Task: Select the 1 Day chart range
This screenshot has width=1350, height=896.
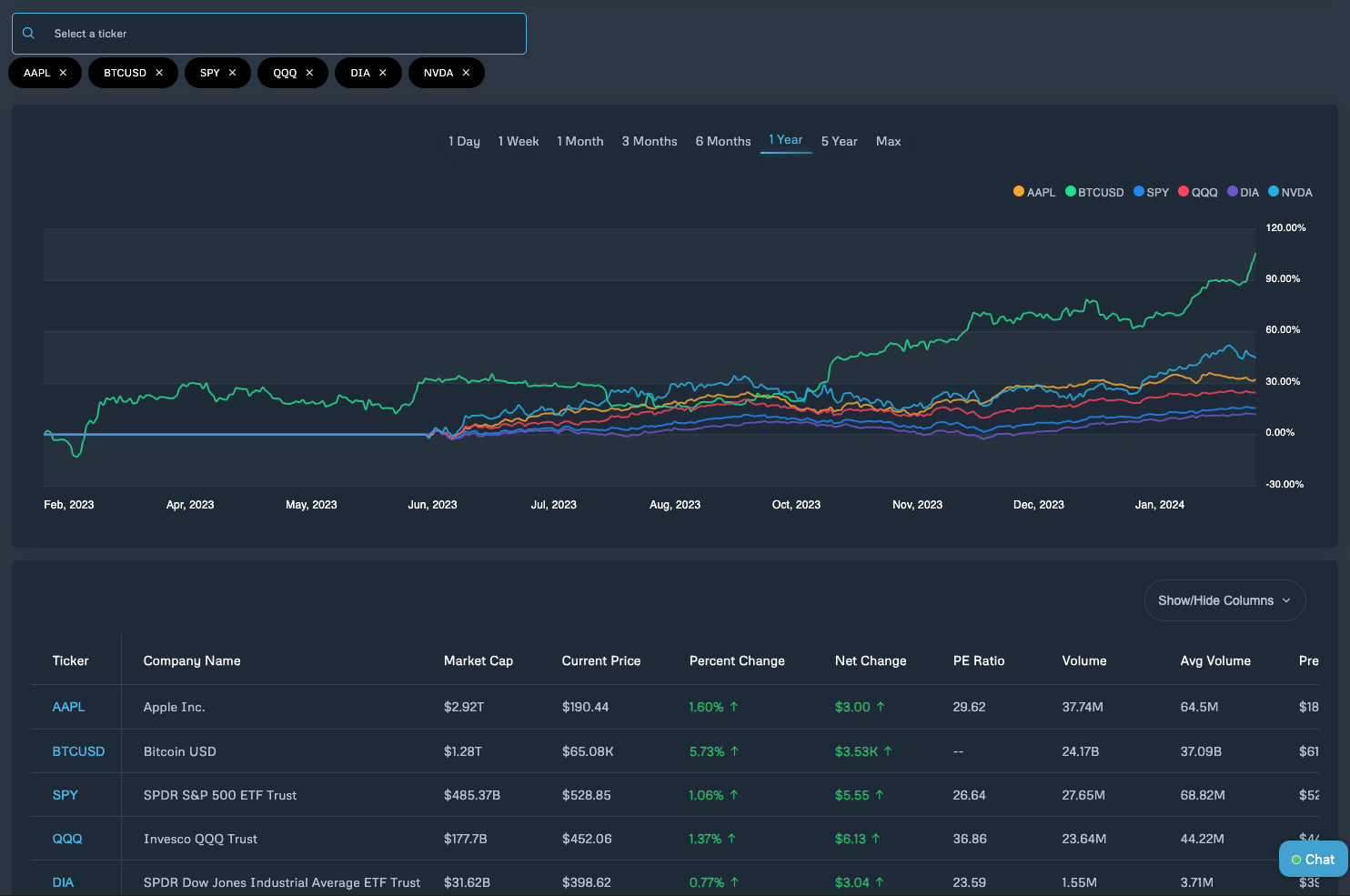Action: 464,141
